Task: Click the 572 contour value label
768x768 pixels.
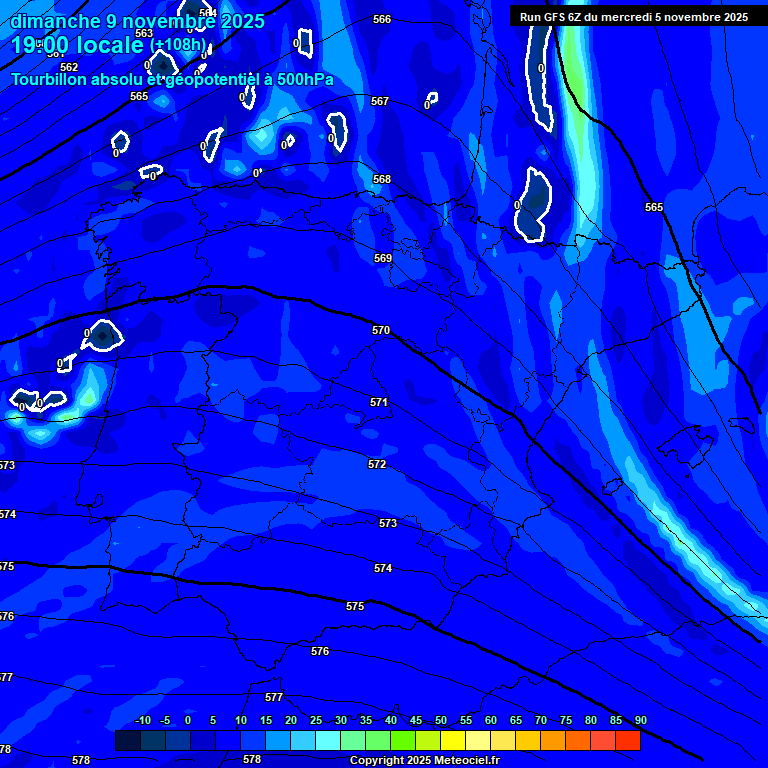Action: [377, 465]
